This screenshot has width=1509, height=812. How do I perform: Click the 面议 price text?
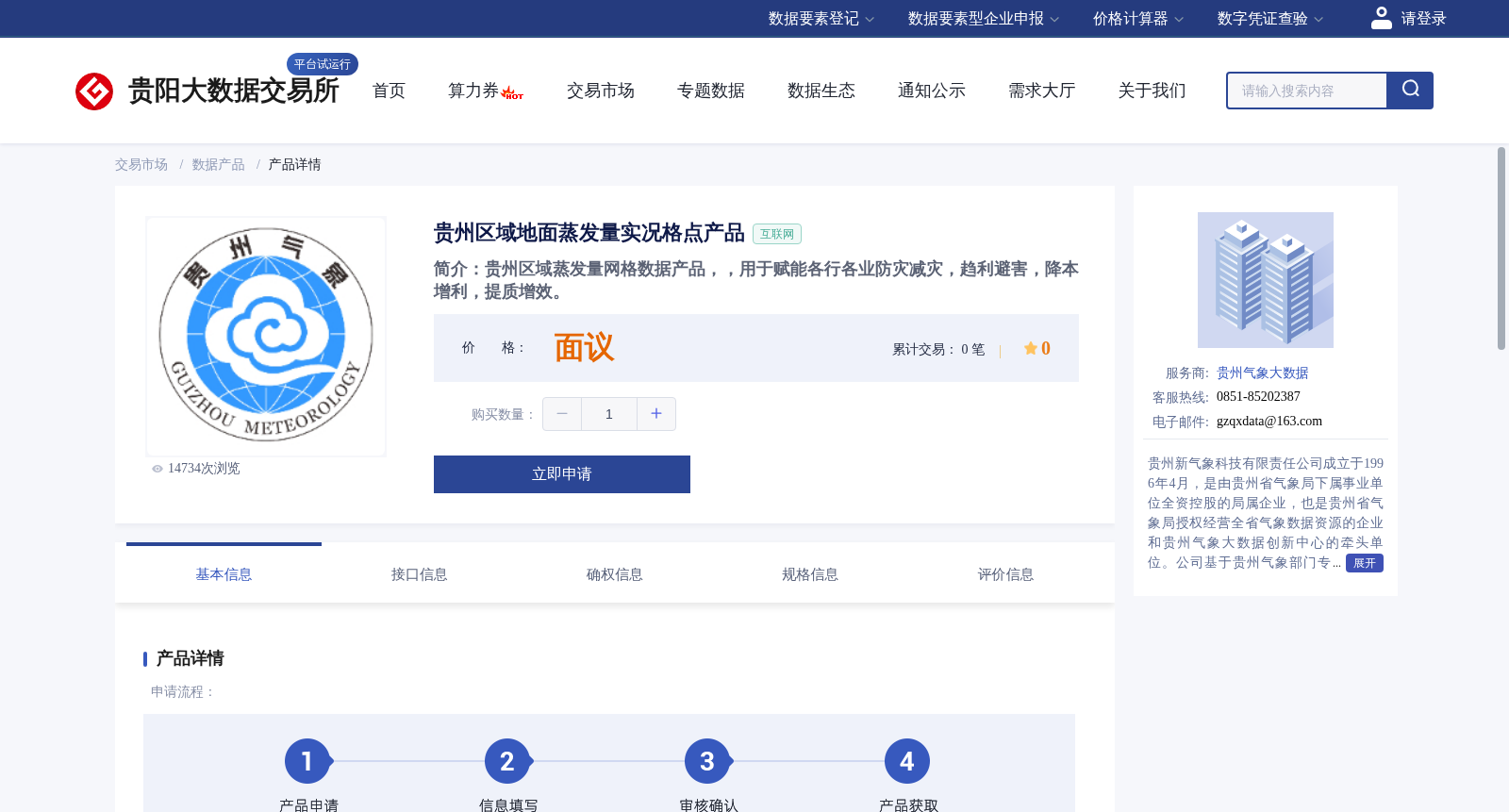pyautogui.click(x=584, y=348)
